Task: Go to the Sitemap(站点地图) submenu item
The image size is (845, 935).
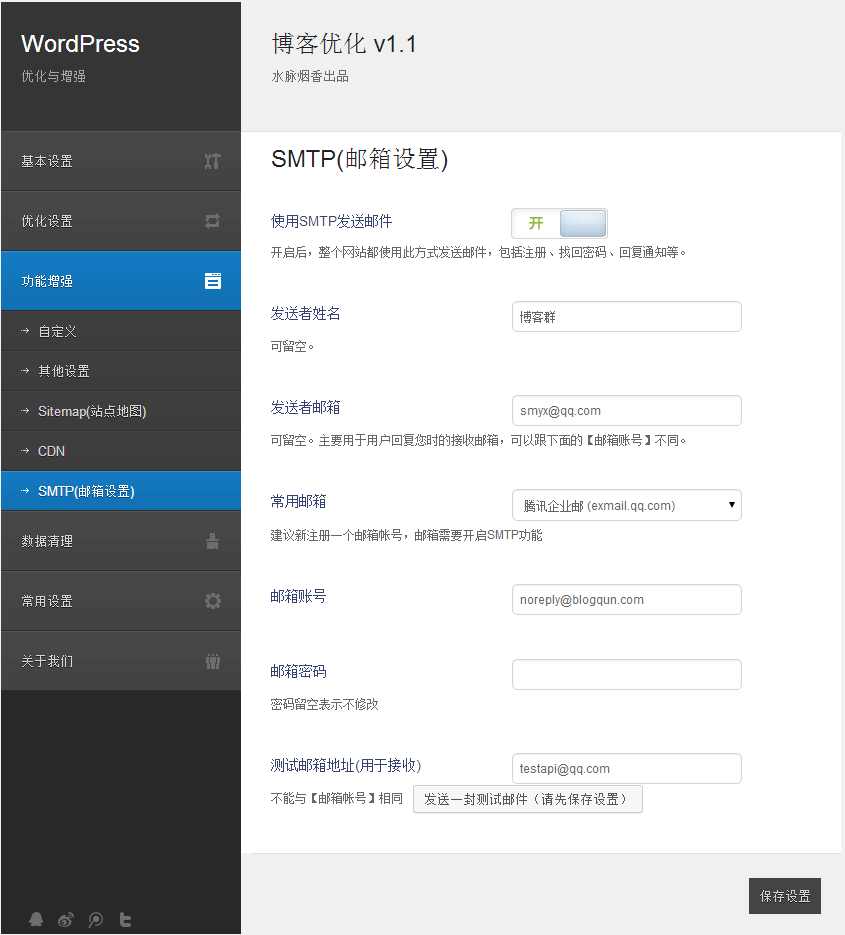Action: click(x=92, y=411)
